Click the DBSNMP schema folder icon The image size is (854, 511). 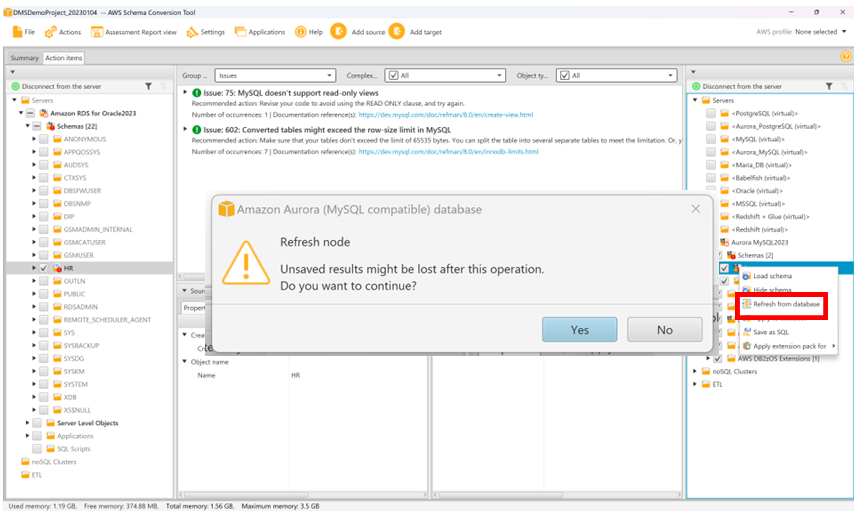point(57,204)
